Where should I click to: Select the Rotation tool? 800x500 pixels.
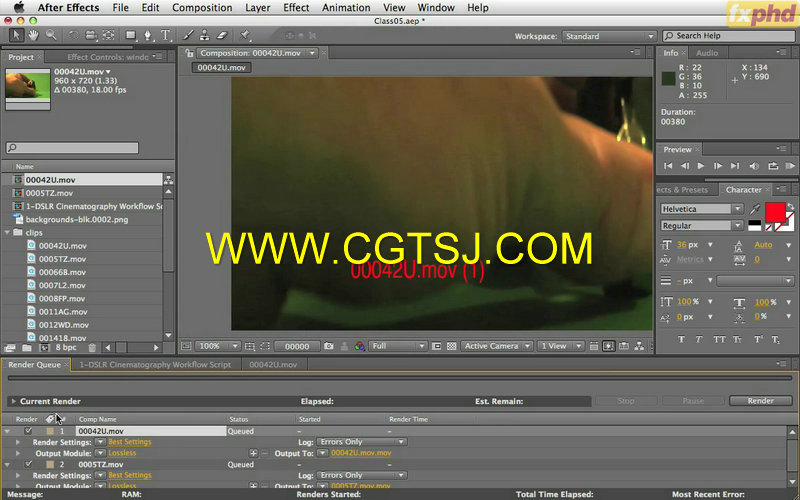[73, 35]
